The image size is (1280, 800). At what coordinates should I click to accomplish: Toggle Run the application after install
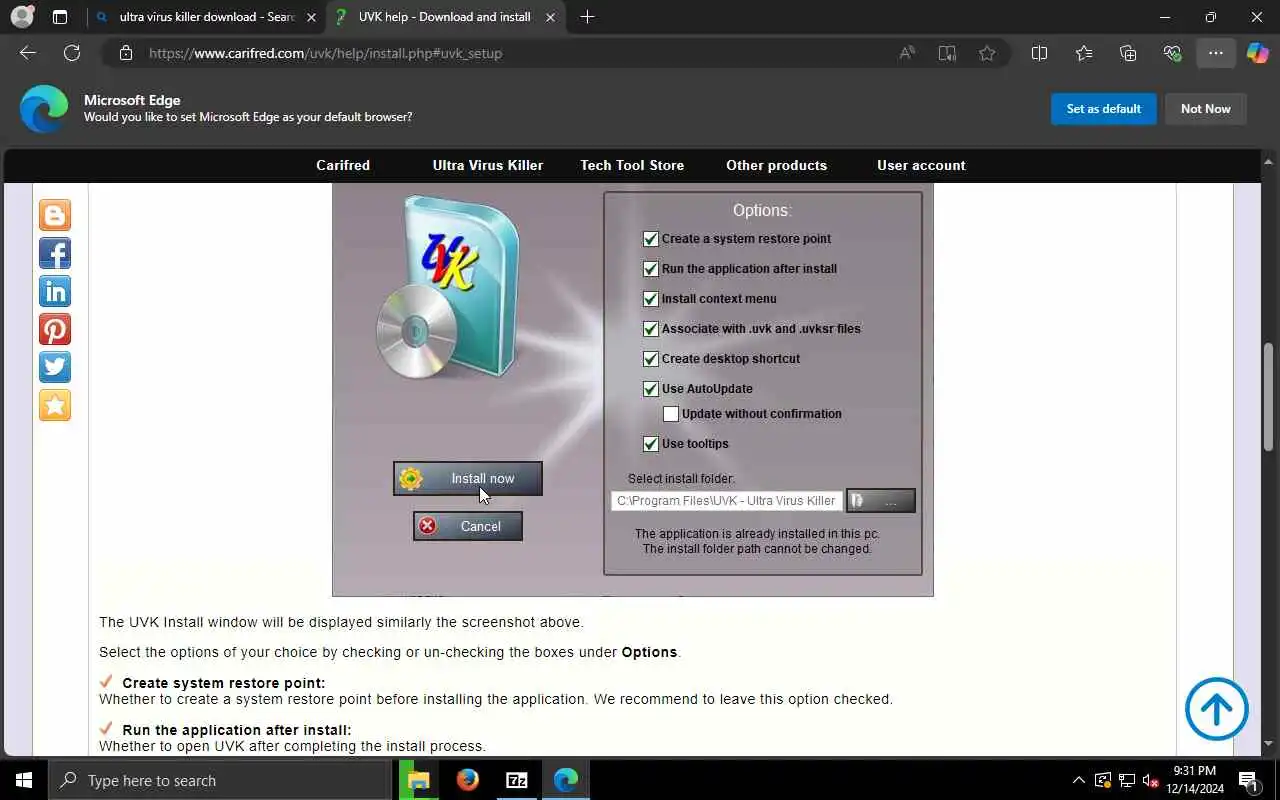651,269
